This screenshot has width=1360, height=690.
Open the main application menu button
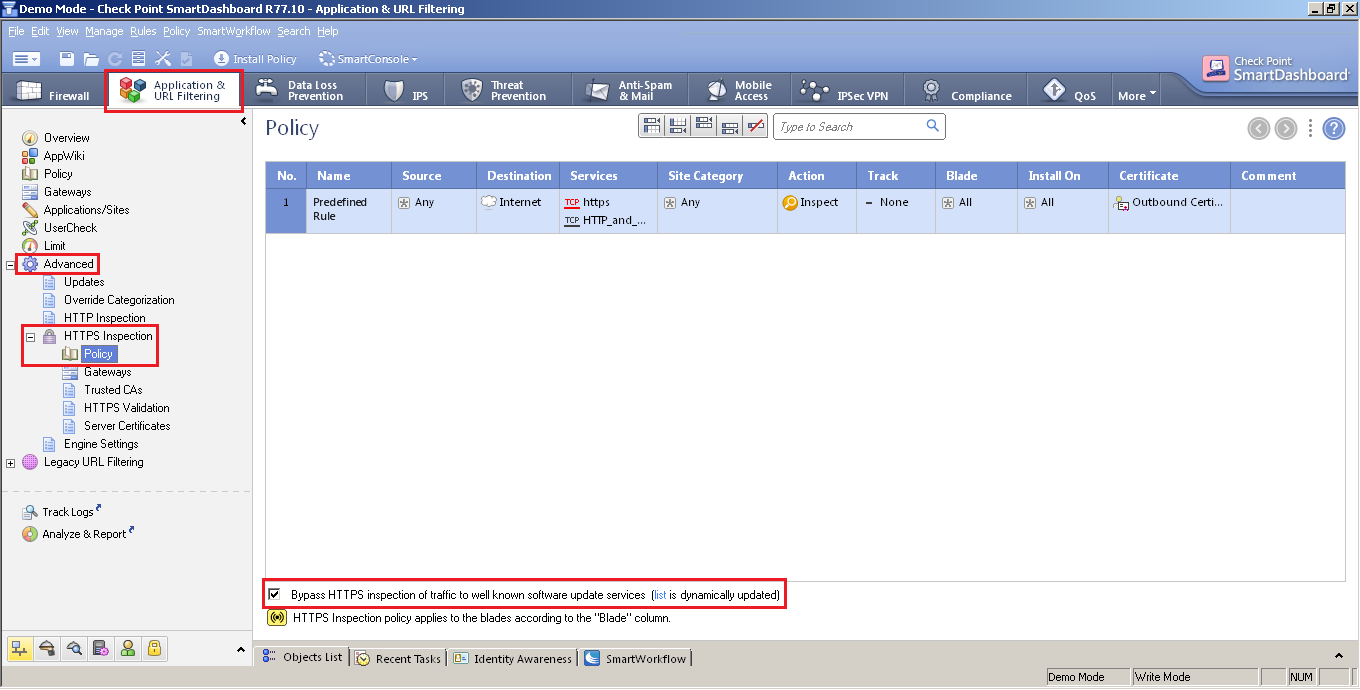tap(27, 59)
